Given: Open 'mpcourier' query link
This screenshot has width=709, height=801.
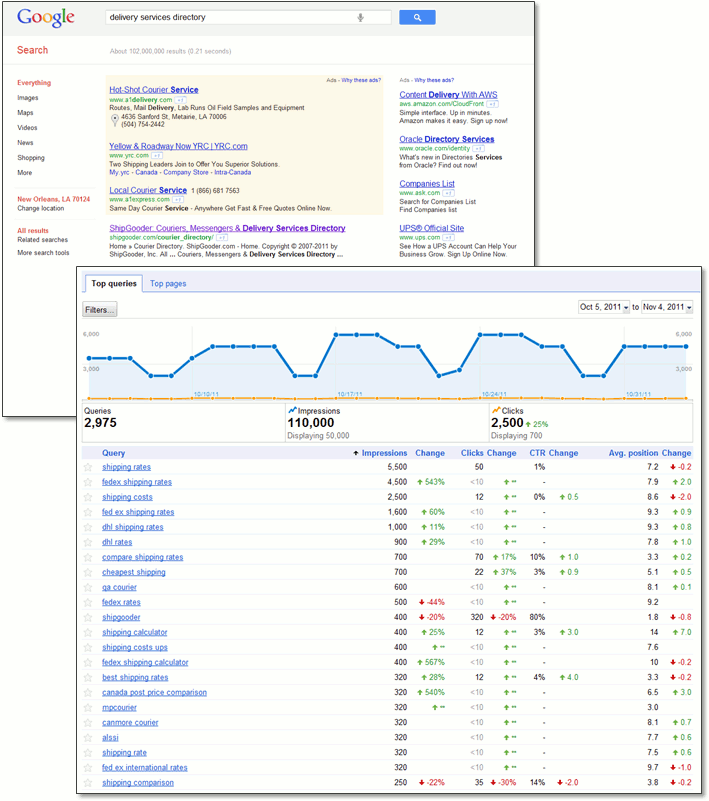Looking at the screenshot, I should click(x=120, y=708).
